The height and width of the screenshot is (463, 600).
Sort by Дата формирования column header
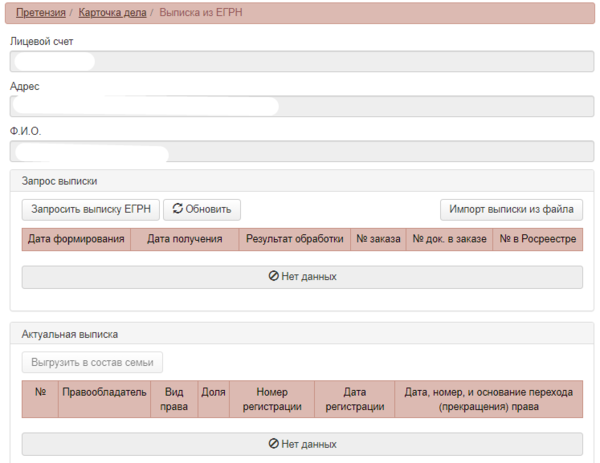[x=76, y=240]
